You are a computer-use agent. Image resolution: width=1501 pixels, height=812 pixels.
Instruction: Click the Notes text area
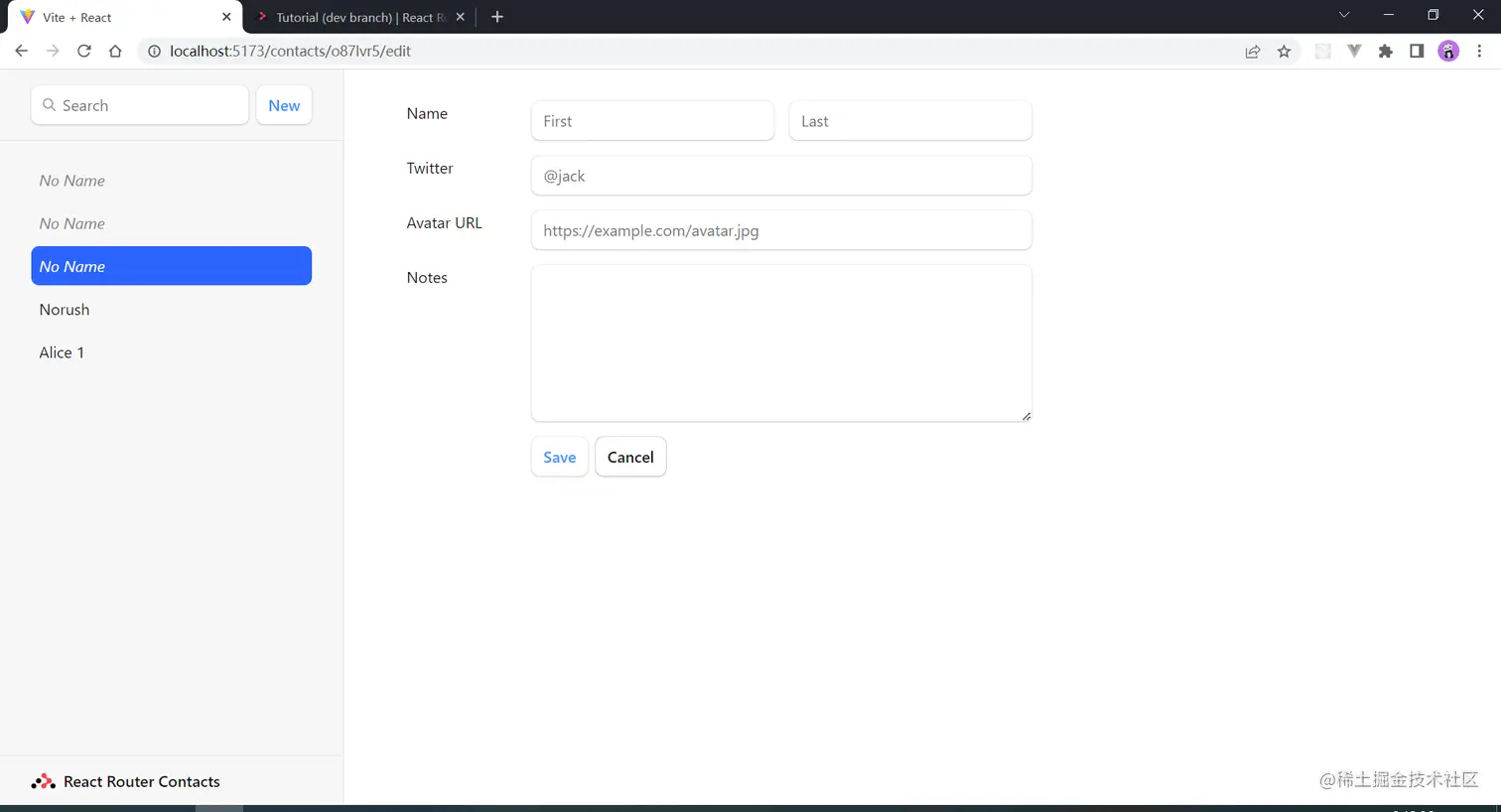click(781, 342)
